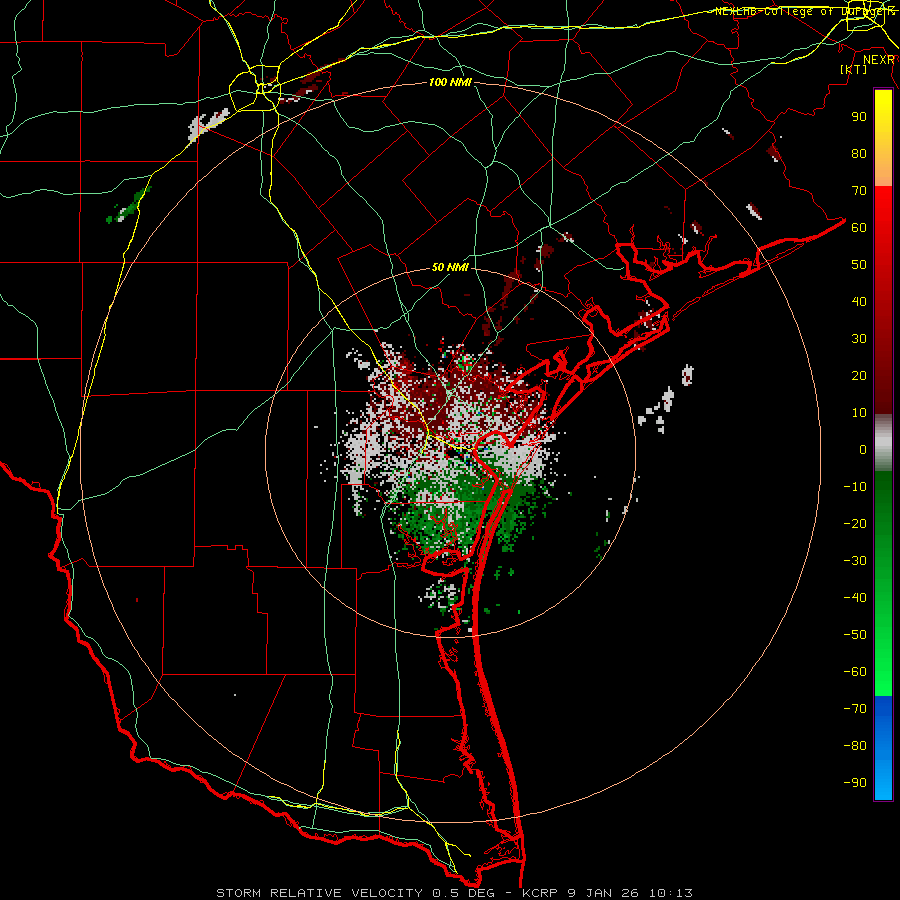Image resolution: width=900 pixels, height=900 pixels.
Task: Select the 60 value on the velocity legend
Action: coord(859,227)
